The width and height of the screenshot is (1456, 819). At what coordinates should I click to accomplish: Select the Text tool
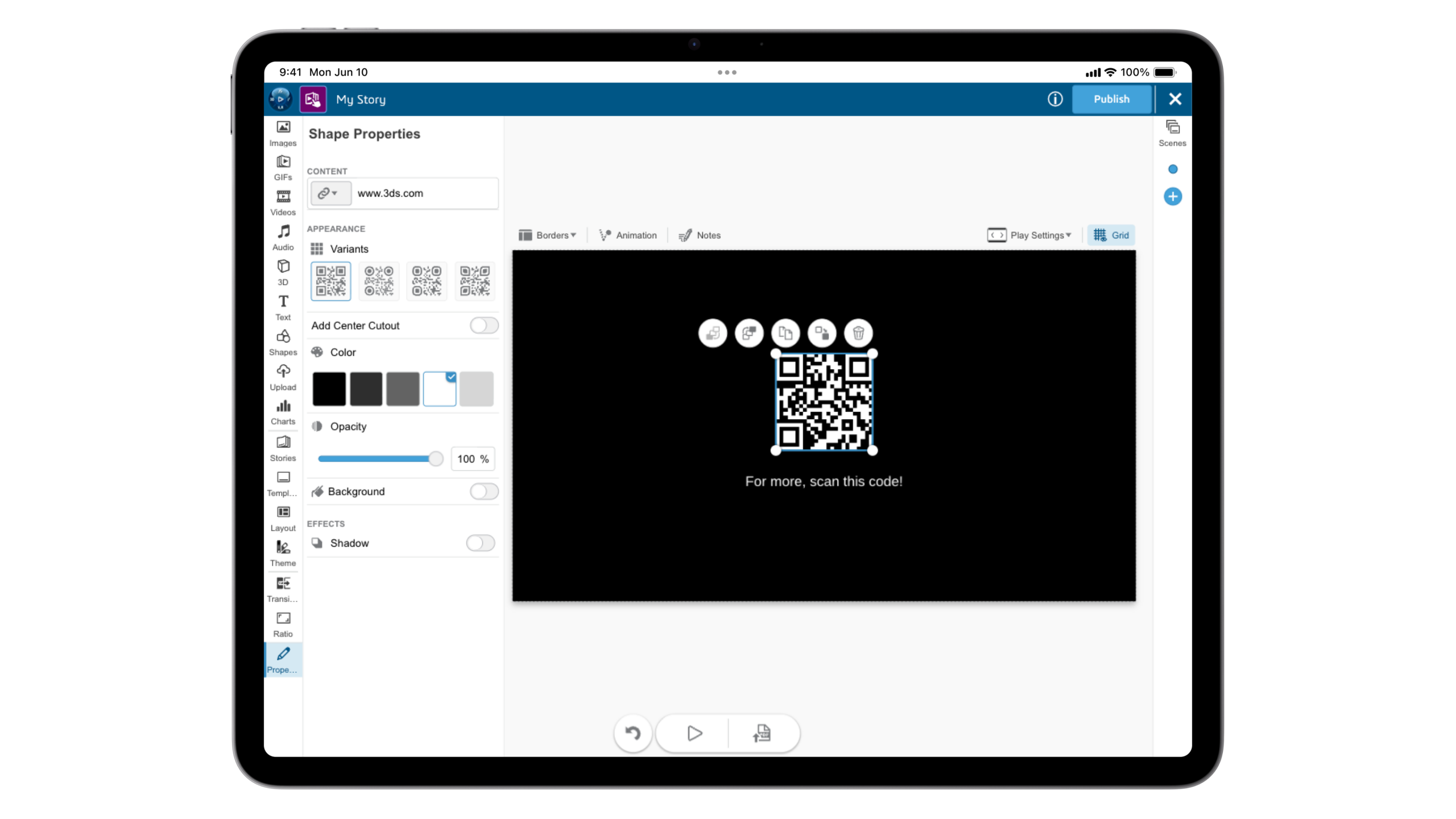(283, 308)
